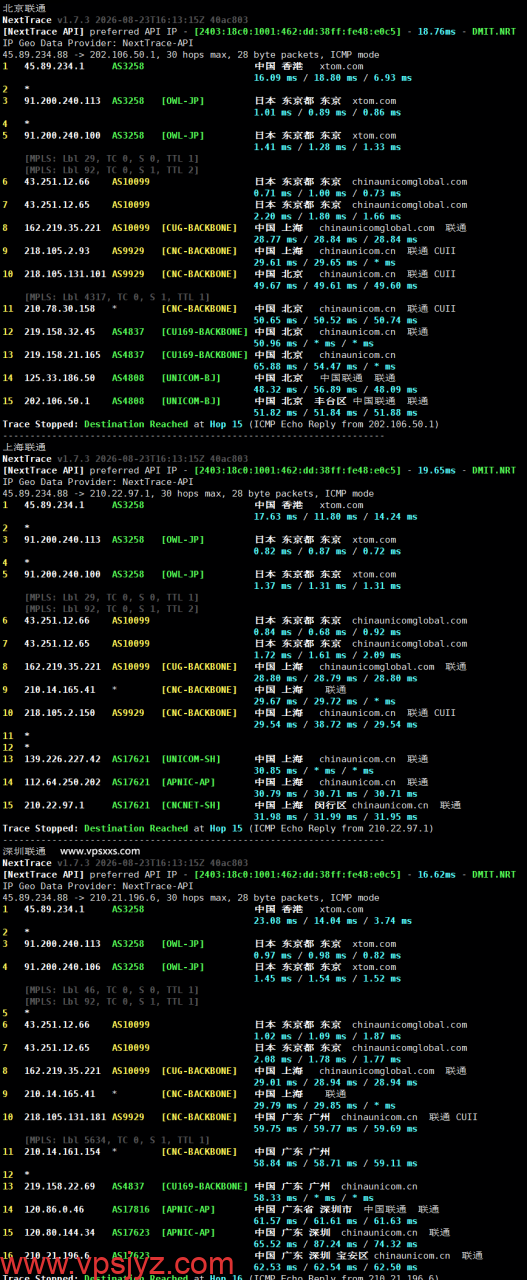Click hop IP address 218.105.131.181
The image size is (527, 1280).
point(65,1117)
